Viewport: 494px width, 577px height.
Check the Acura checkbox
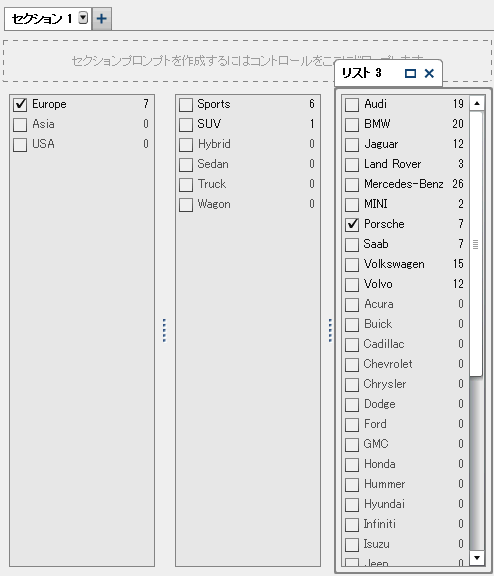pyautogui.click(x=352, y=304)
